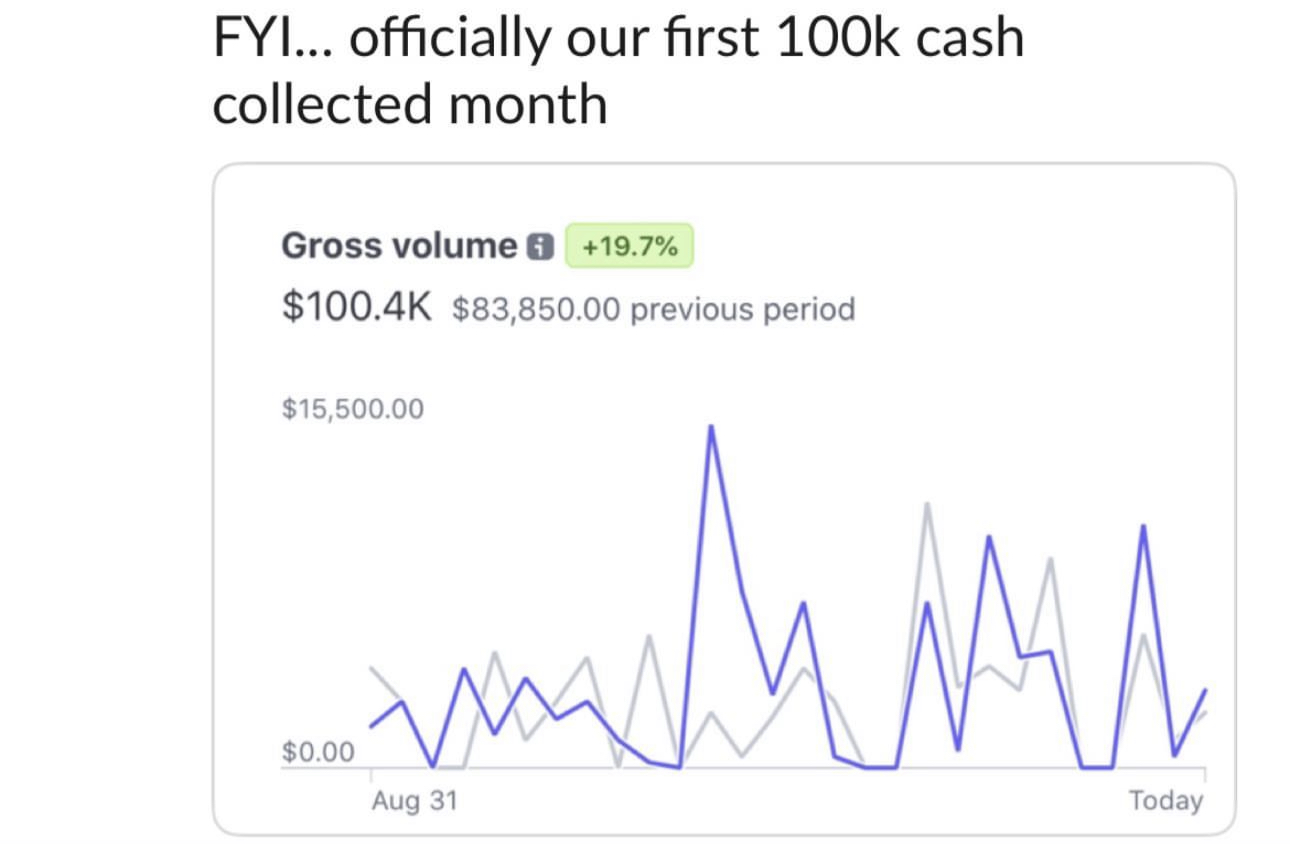Click 'collected month' in the message text
Viewport: 1290px width, 844px height.
tap(410, 104)
